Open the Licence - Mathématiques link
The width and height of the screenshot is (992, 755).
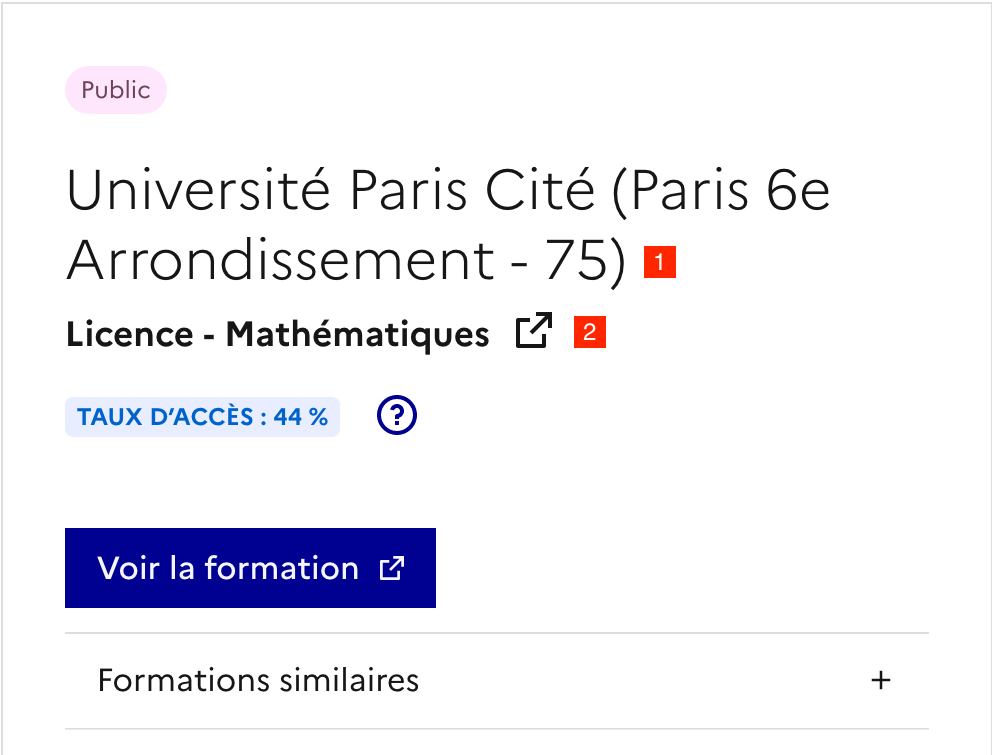[x=278, y=334]
